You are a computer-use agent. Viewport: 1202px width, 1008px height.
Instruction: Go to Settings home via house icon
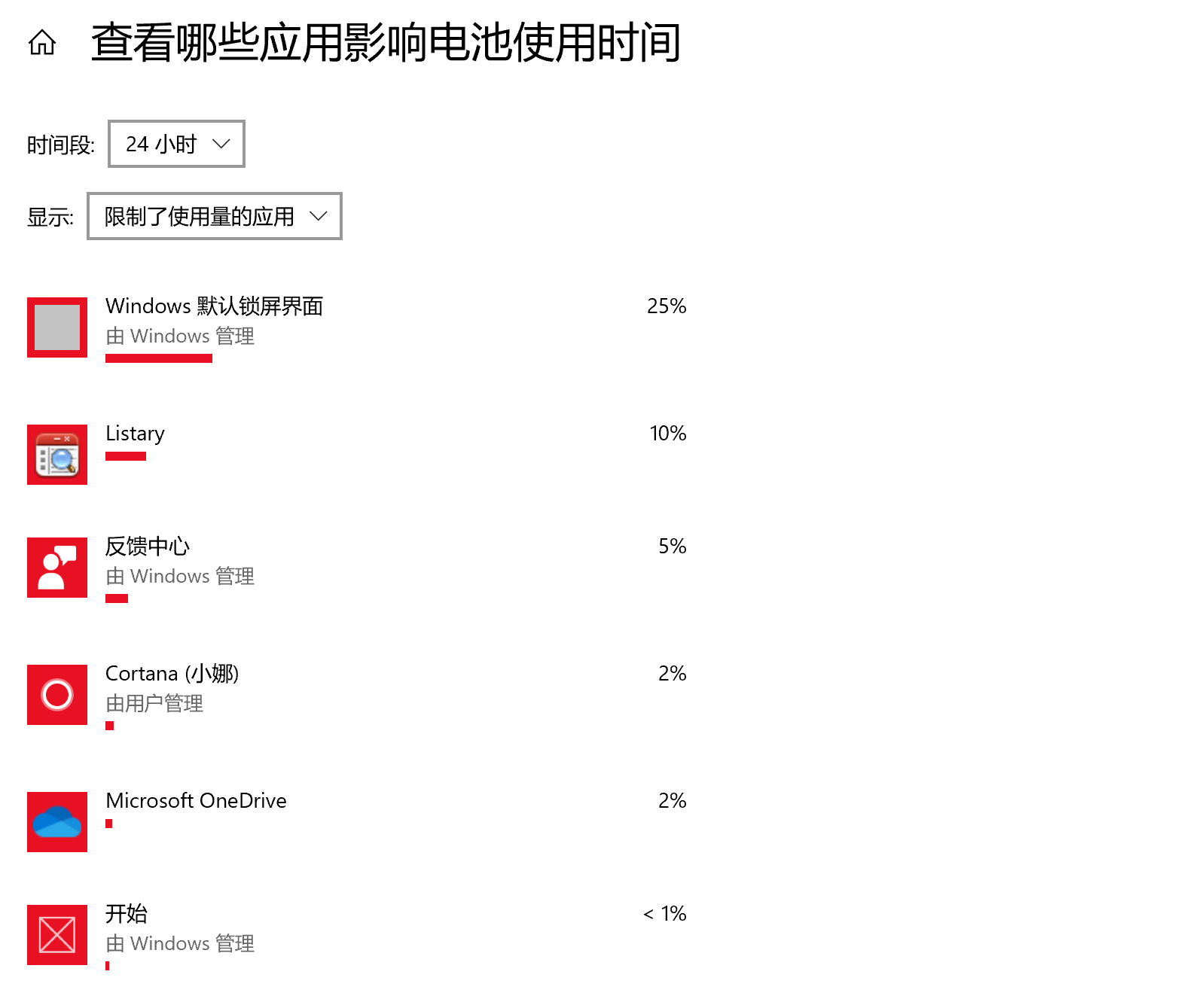pos(42,42)
